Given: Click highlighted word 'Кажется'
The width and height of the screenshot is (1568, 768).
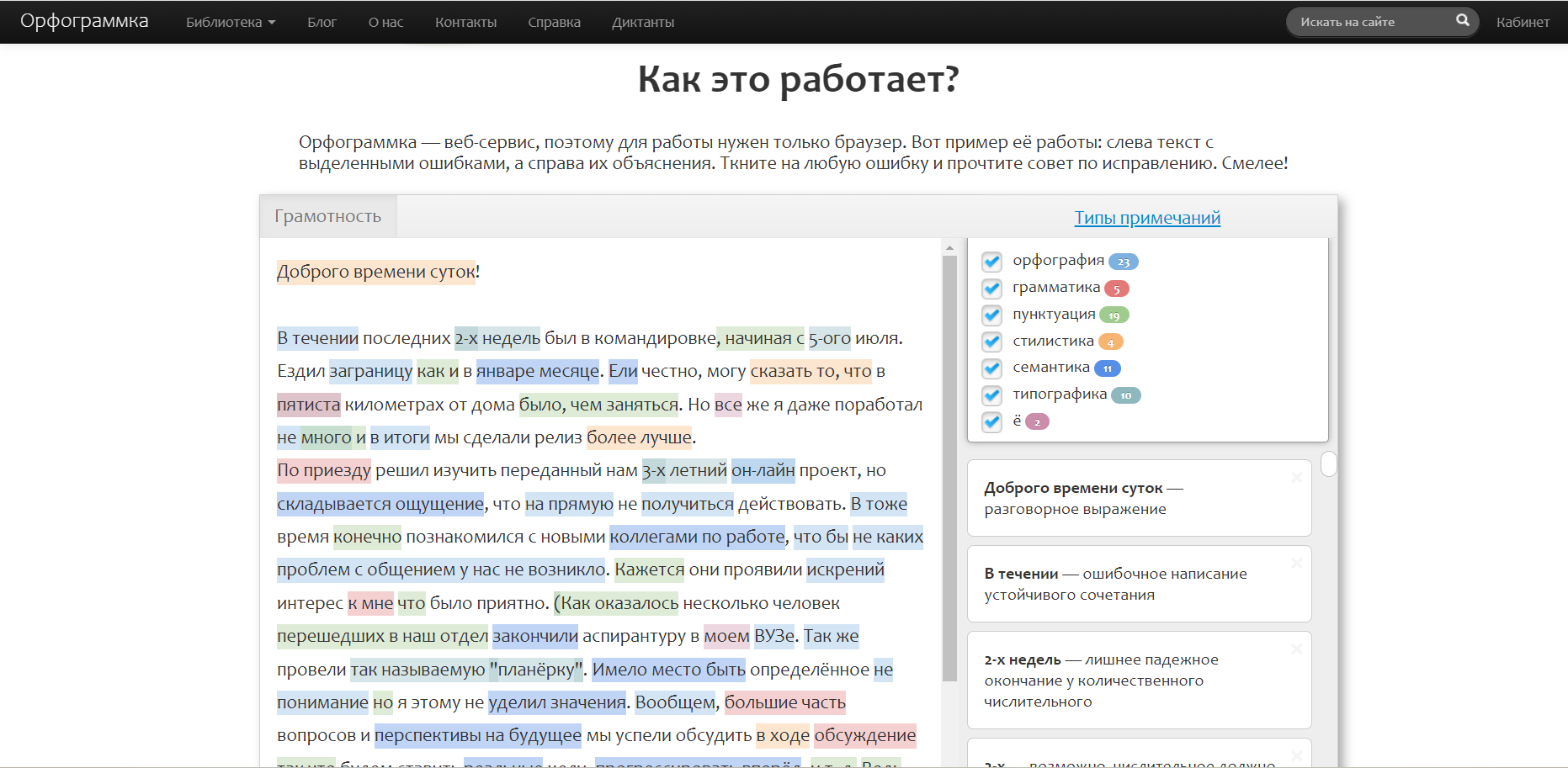Looking at the screenshot, I should pos(649,569).
